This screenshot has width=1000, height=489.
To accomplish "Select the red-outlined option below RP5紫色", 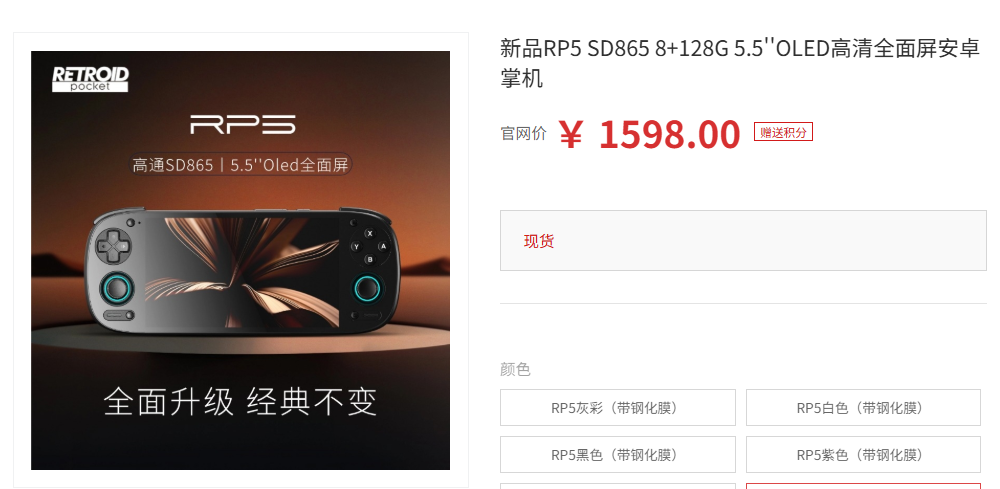I will [x=863, y=486].
